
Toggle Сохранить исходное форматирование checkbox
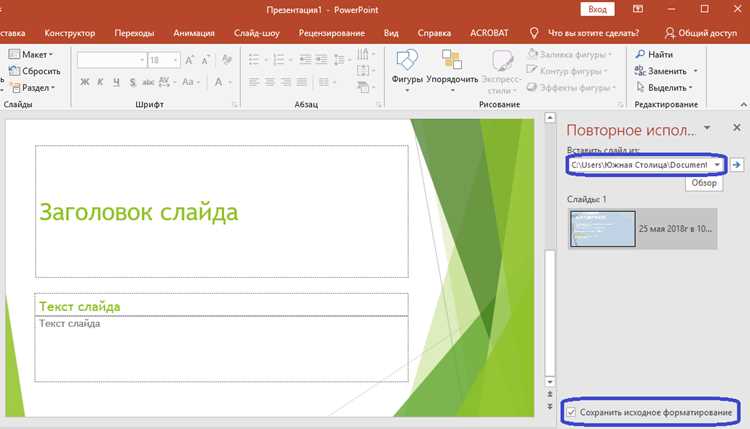571,412
